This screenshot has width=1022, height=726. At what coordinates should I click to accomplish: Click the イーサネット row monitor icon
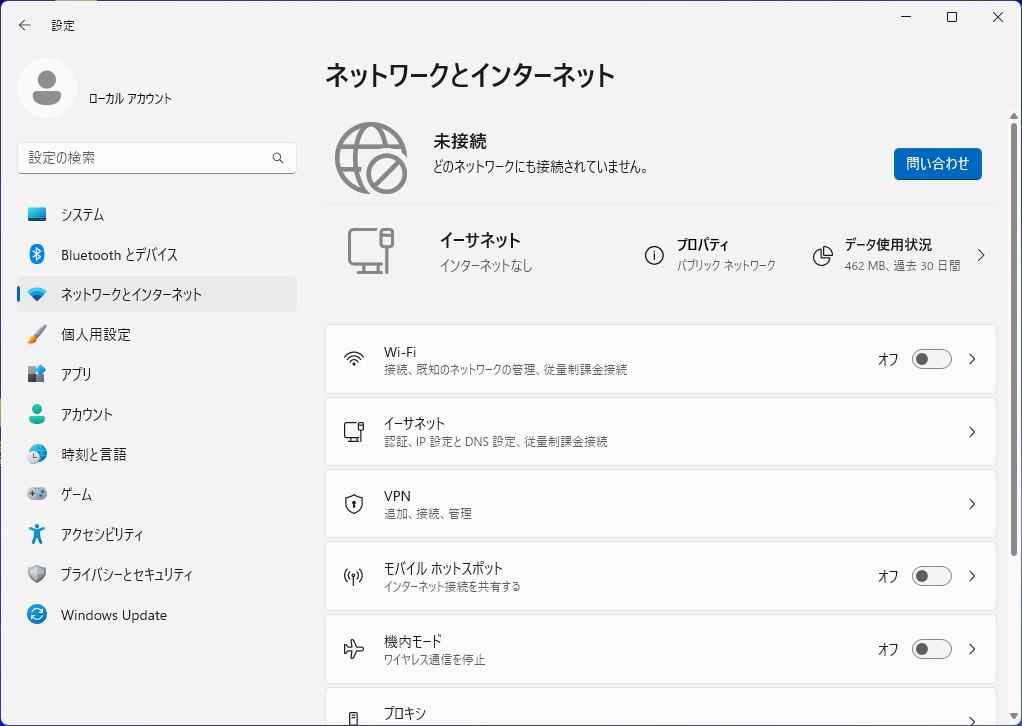tap(354, 431)
